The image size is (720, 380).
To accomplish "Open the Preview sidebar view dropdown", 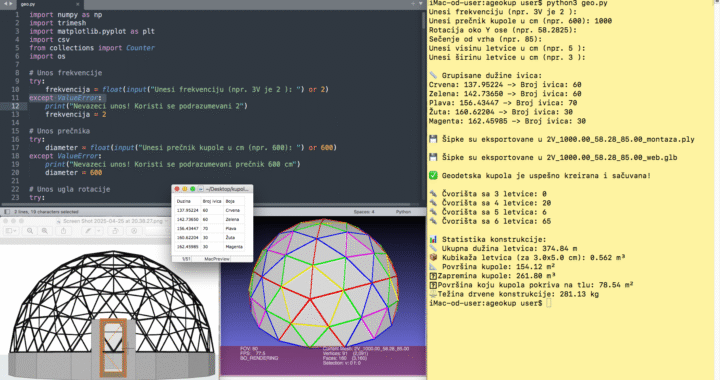I will coord(11,231).
